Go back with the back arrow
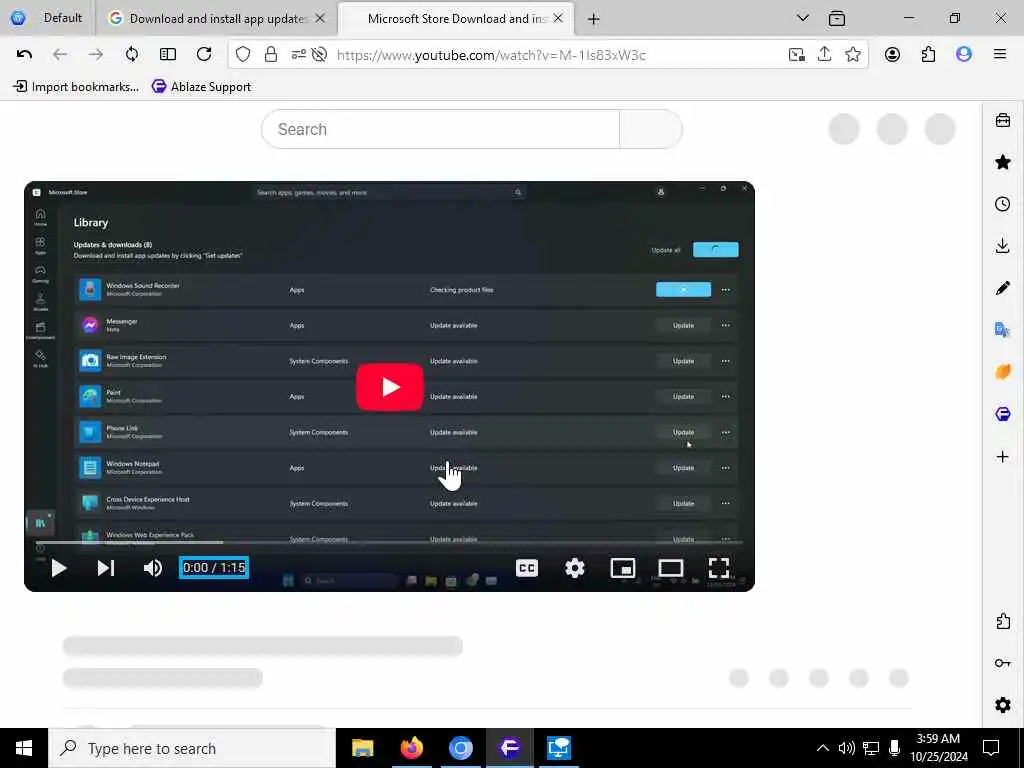This screenshot has height=768, width=1024. (x=60, y=55)
